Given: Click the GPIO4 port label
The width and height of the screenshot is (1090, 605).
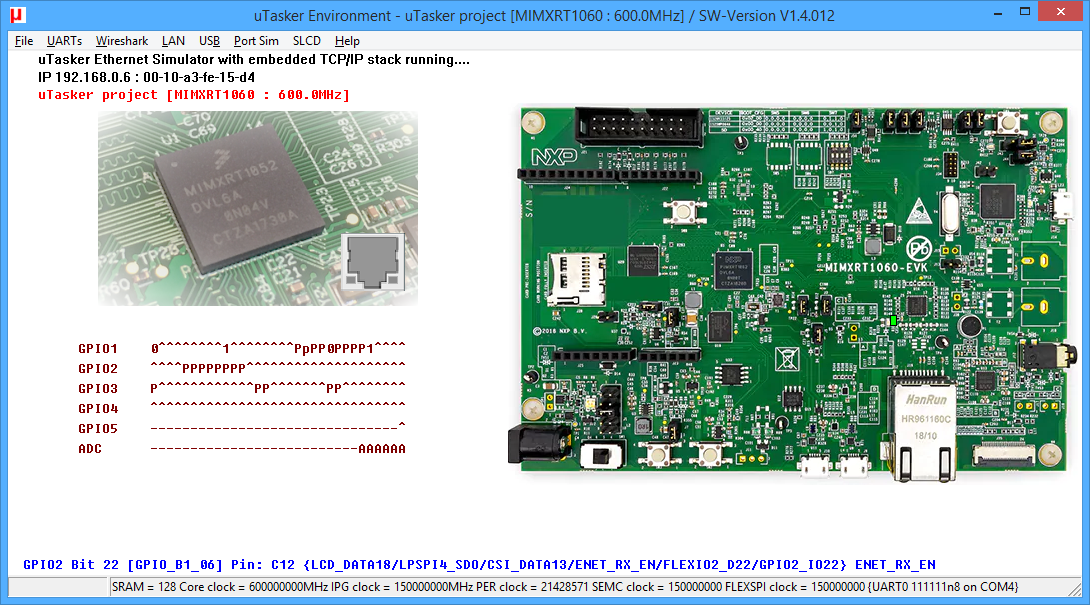Looking at the screenshot, I should (98, 409).
